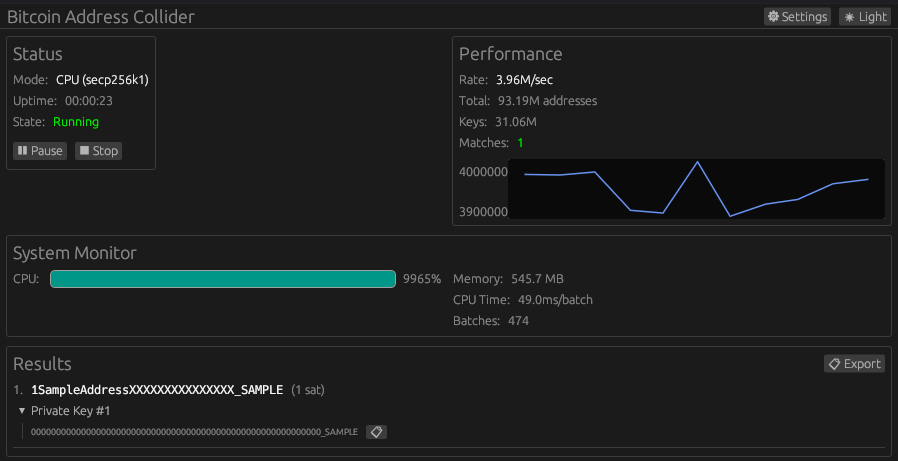Click the Running state value
Viewport: 898px width, 461px height.
click(x=76, y=122)
